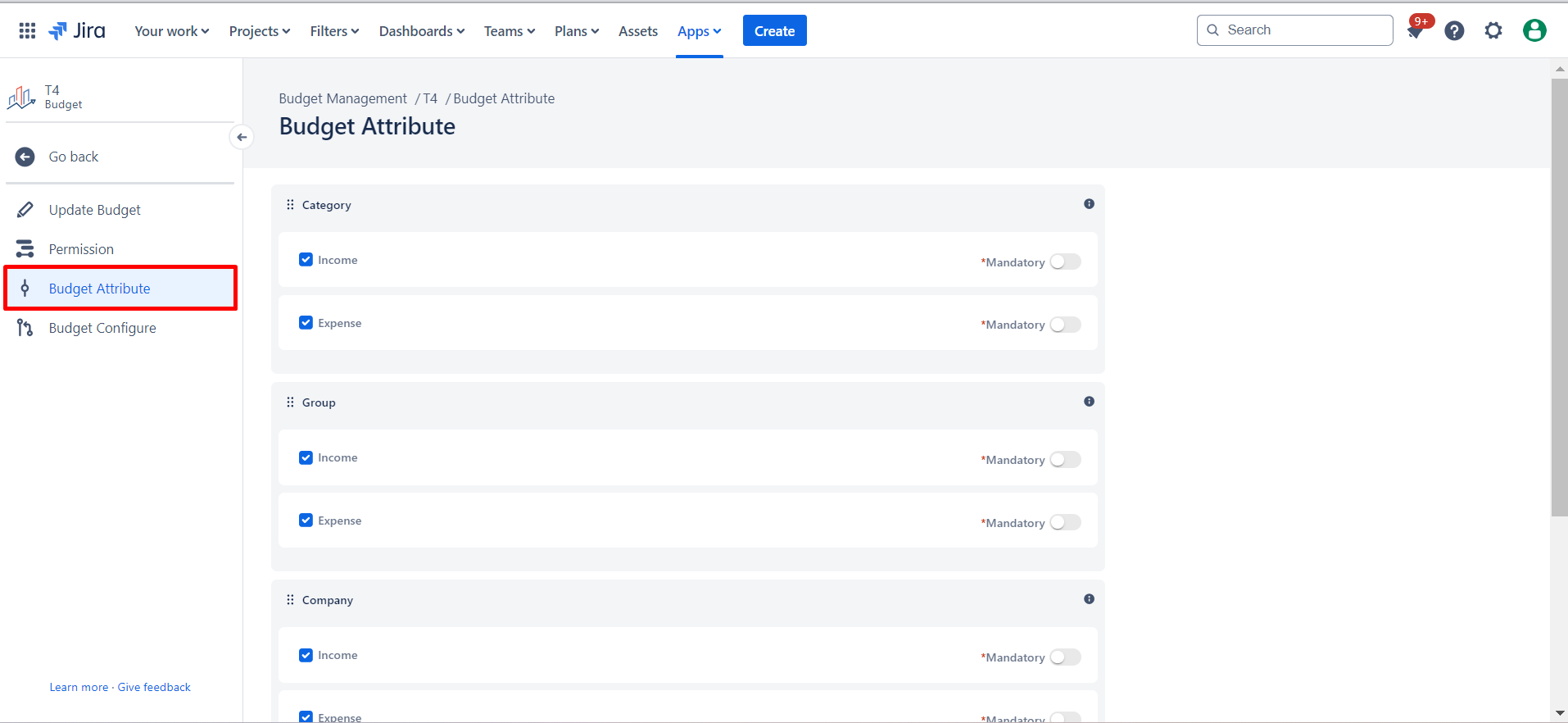Open the app switcher grid icon
Image resolution: width=1568 pixels, height=723 pixels.
click(x=27, y=30)
